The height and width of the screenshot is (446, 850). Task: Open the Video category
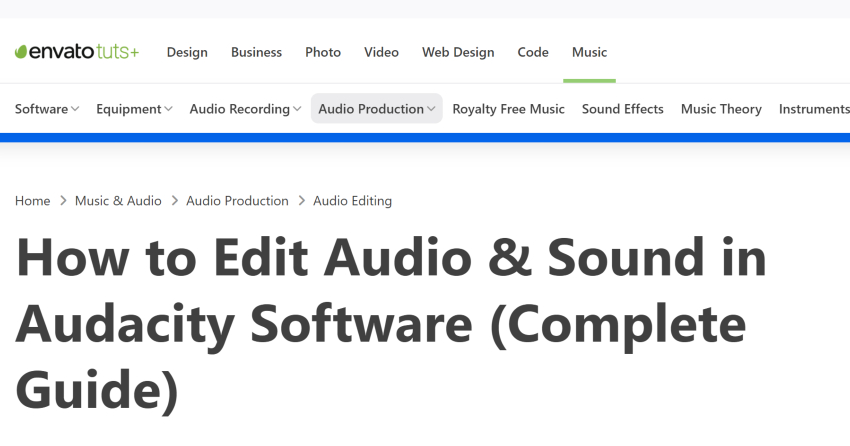click(382, 52)
